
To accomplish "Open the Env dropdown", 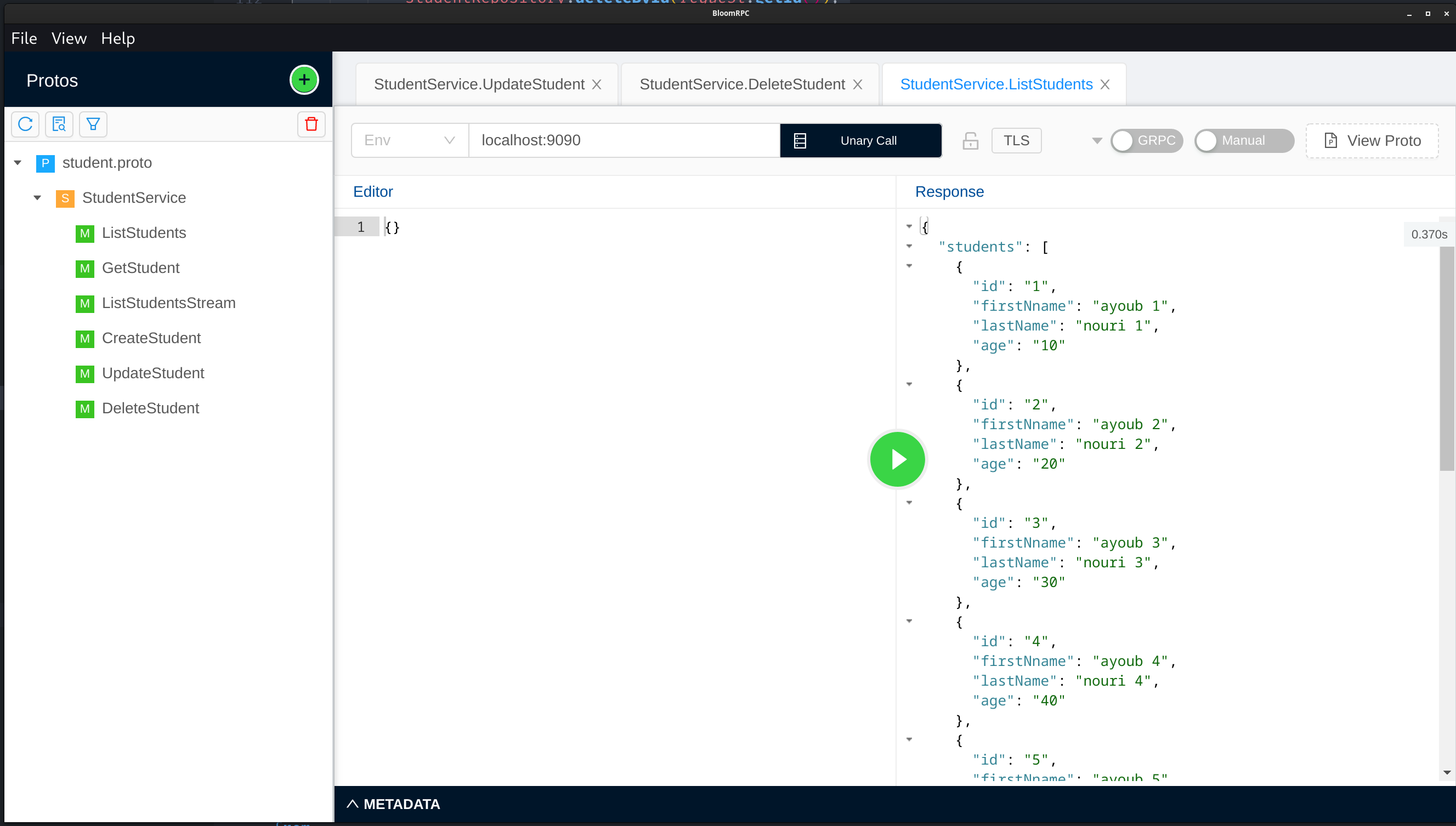I will (x=410, y=140).
